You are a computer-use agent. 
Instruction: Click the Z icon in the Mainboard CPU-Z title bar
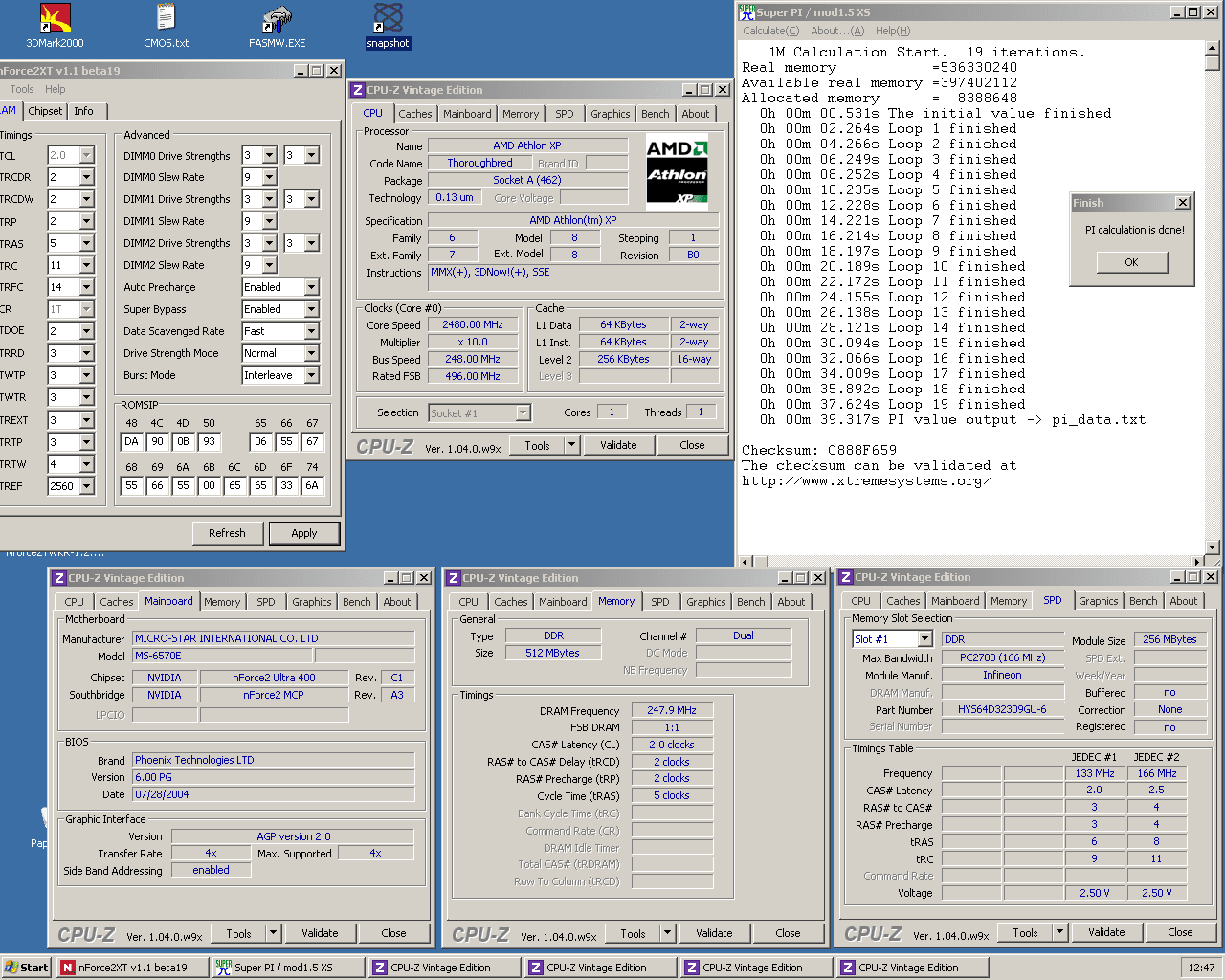pyautogui.click(x=59, y=578)
